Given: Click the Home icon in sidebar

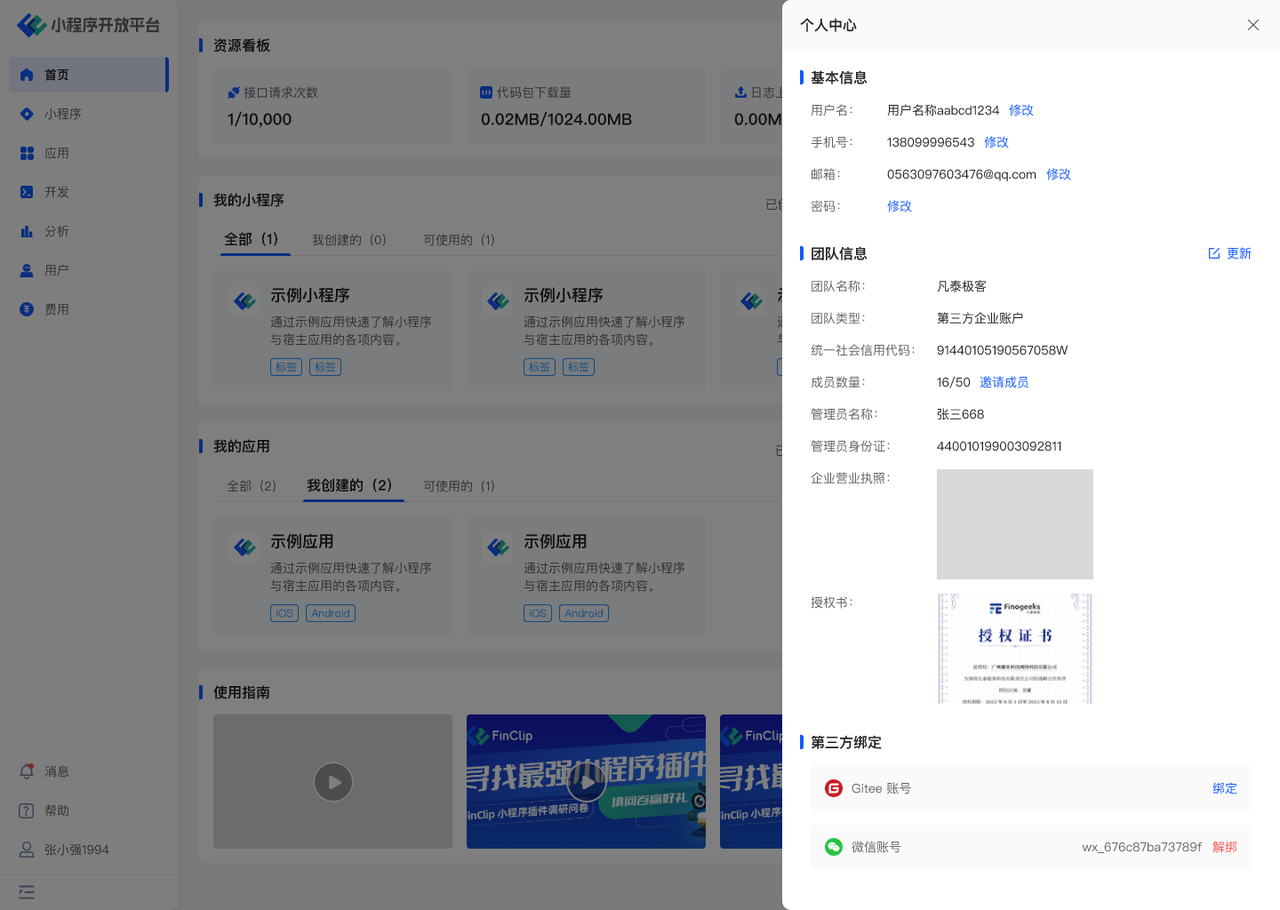Looking at the screenshot, I should (27, 75).
